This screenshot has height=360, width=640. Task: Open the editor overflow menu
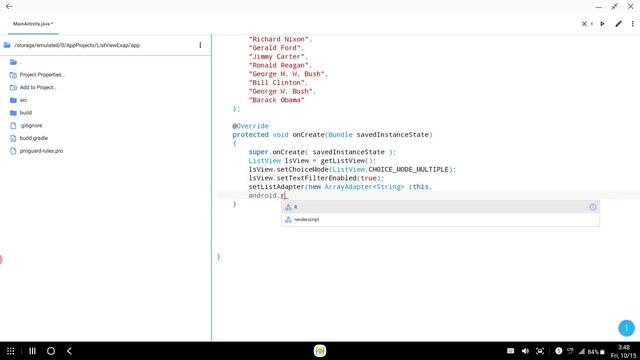633,24
